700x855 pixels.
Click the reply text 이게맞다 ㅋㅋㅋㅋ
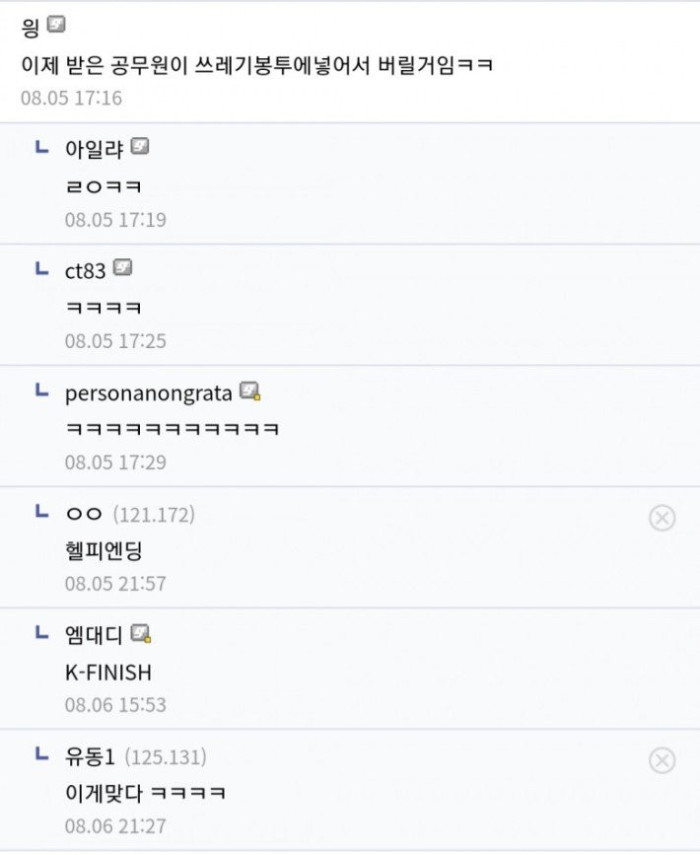click(x=145, y=793)
